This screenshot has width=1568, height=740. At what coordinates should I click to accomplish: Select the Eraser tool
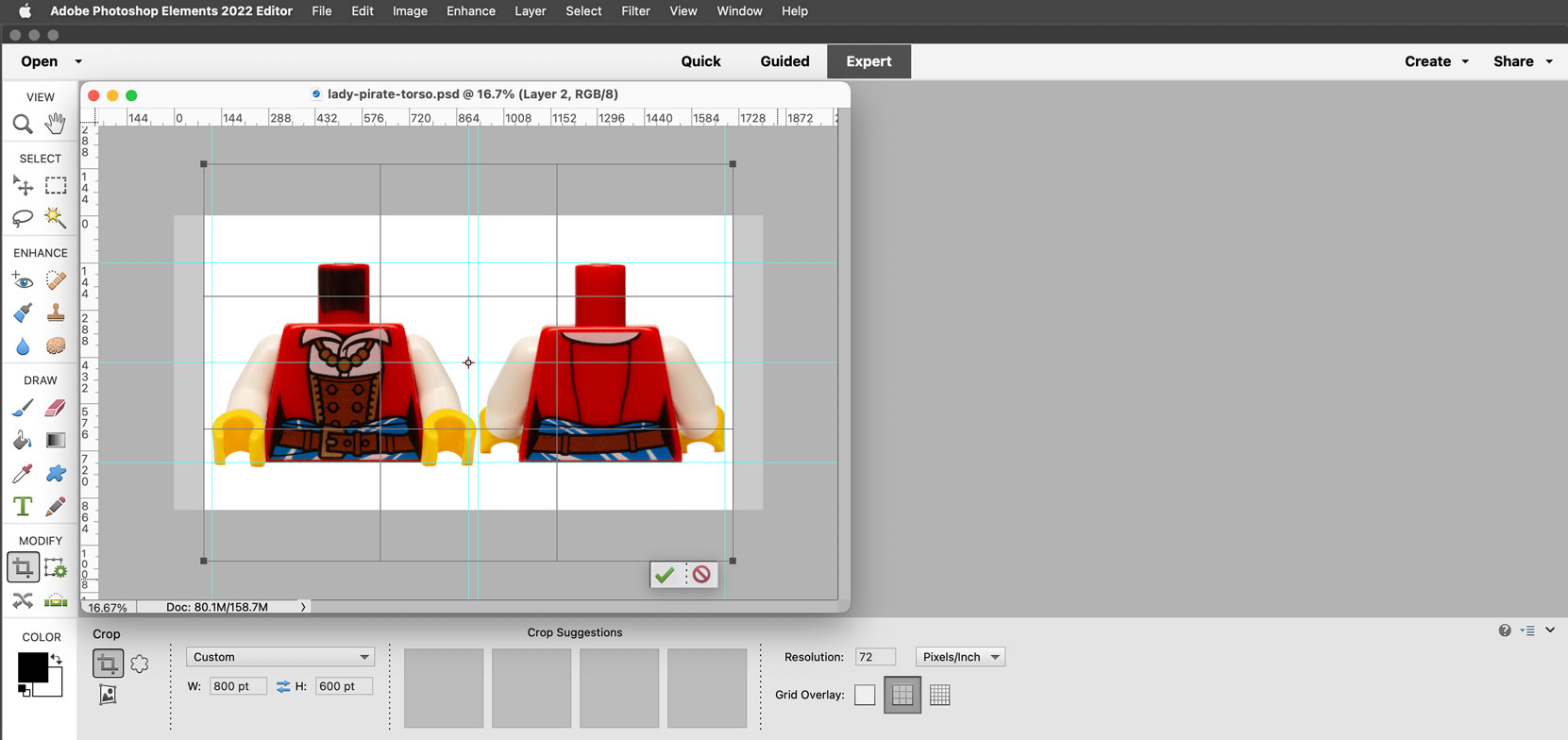tap(56, 408)
